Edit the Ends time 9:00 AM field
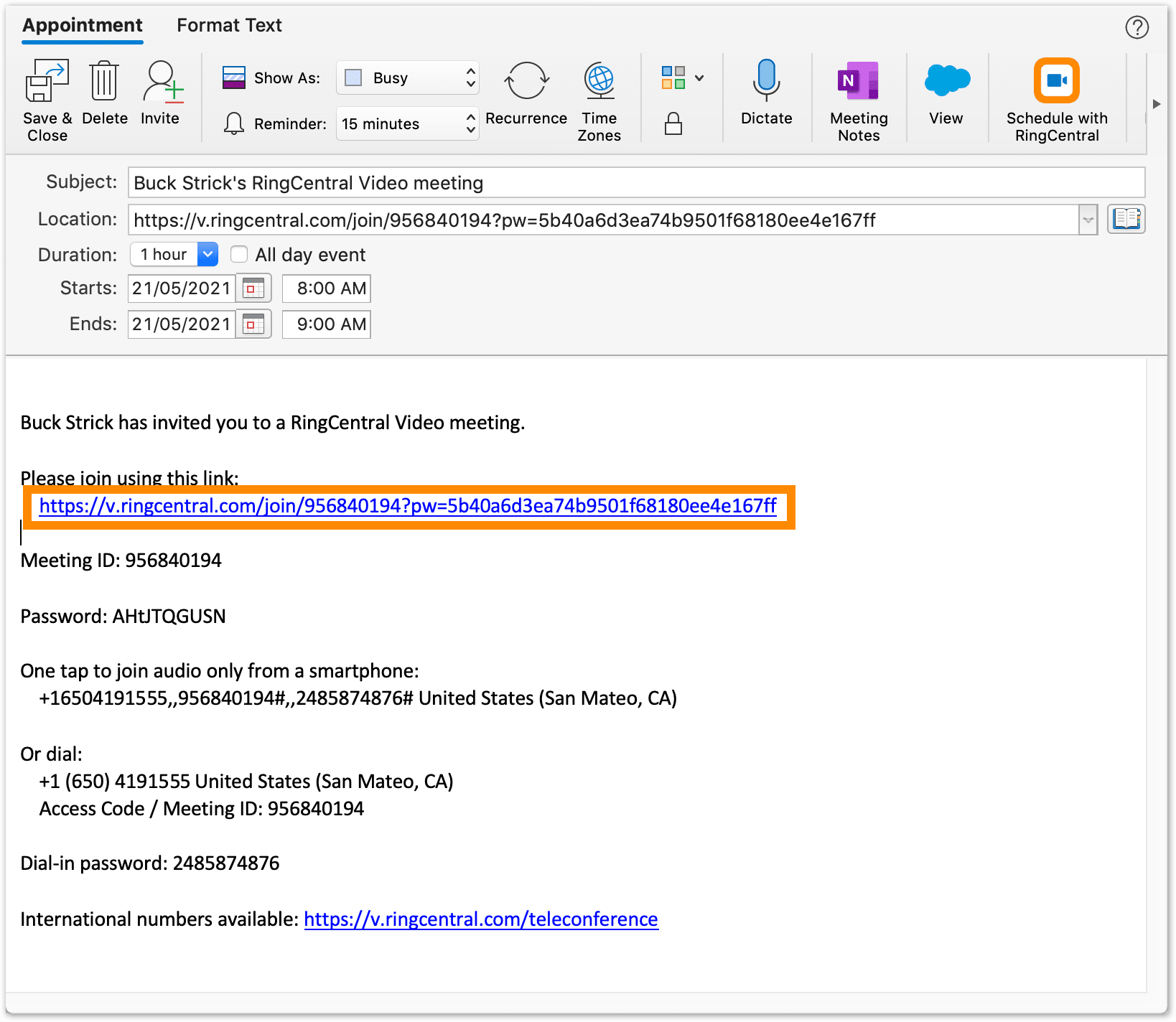Screen dimensions: 1176x1022 (327, 324)
